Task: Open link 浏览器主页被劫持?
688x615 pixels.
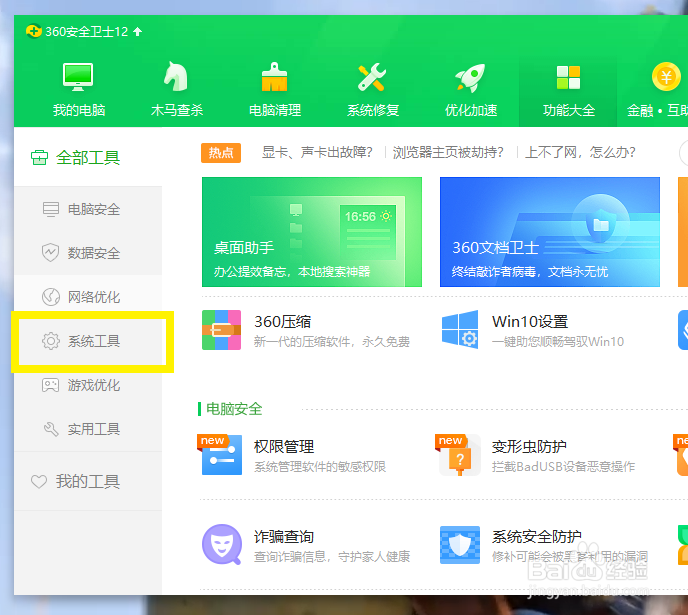Action: (x=448, y=152)
